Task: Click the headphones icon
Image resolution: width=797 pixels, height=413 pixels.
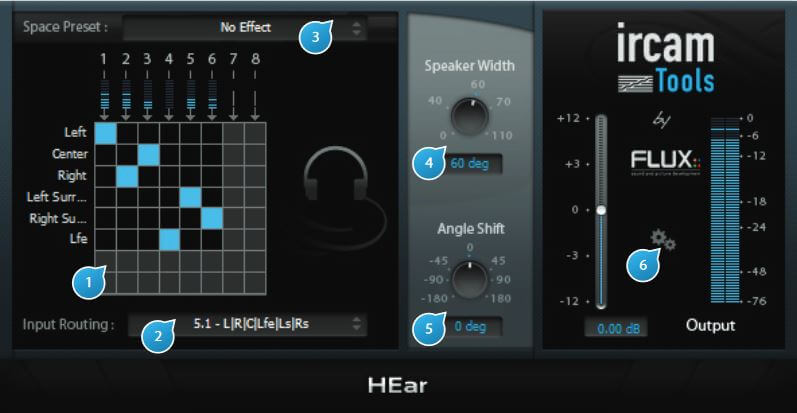Action: [x=336, y=175]
